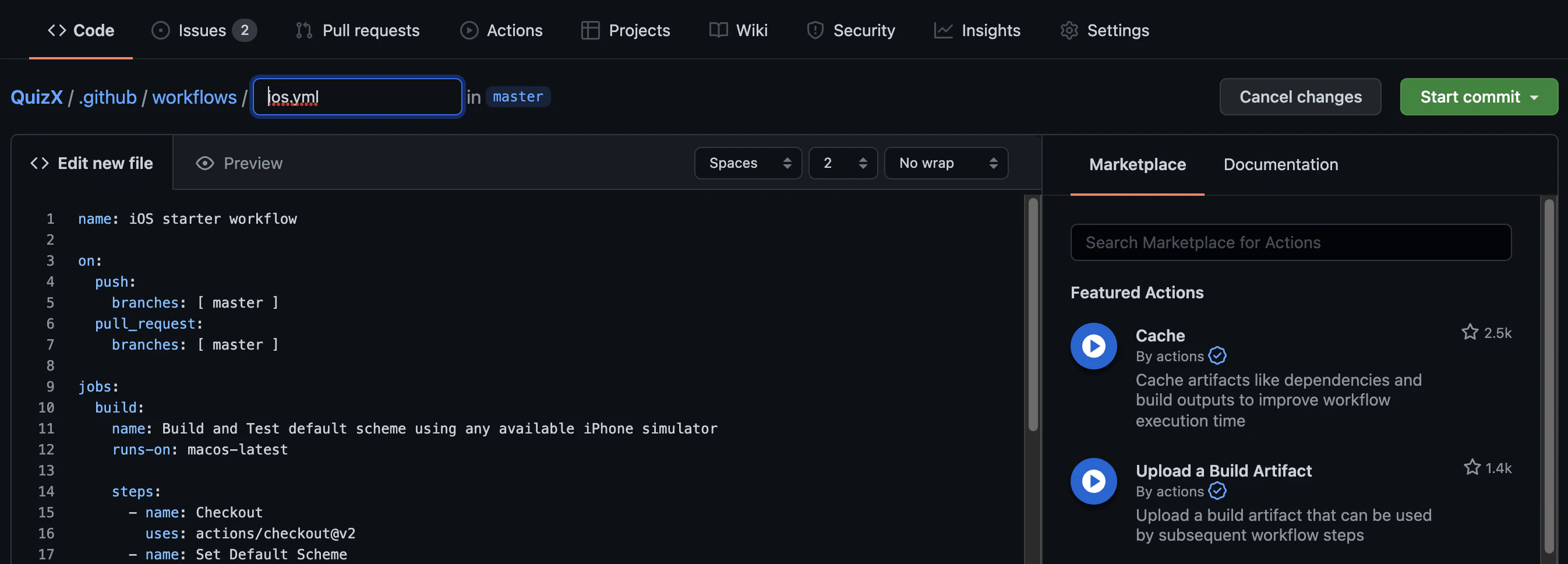The height and width of the screenshot is (564, 1568).
Task: Go to Pull requests tab
Action: point(357,30)
